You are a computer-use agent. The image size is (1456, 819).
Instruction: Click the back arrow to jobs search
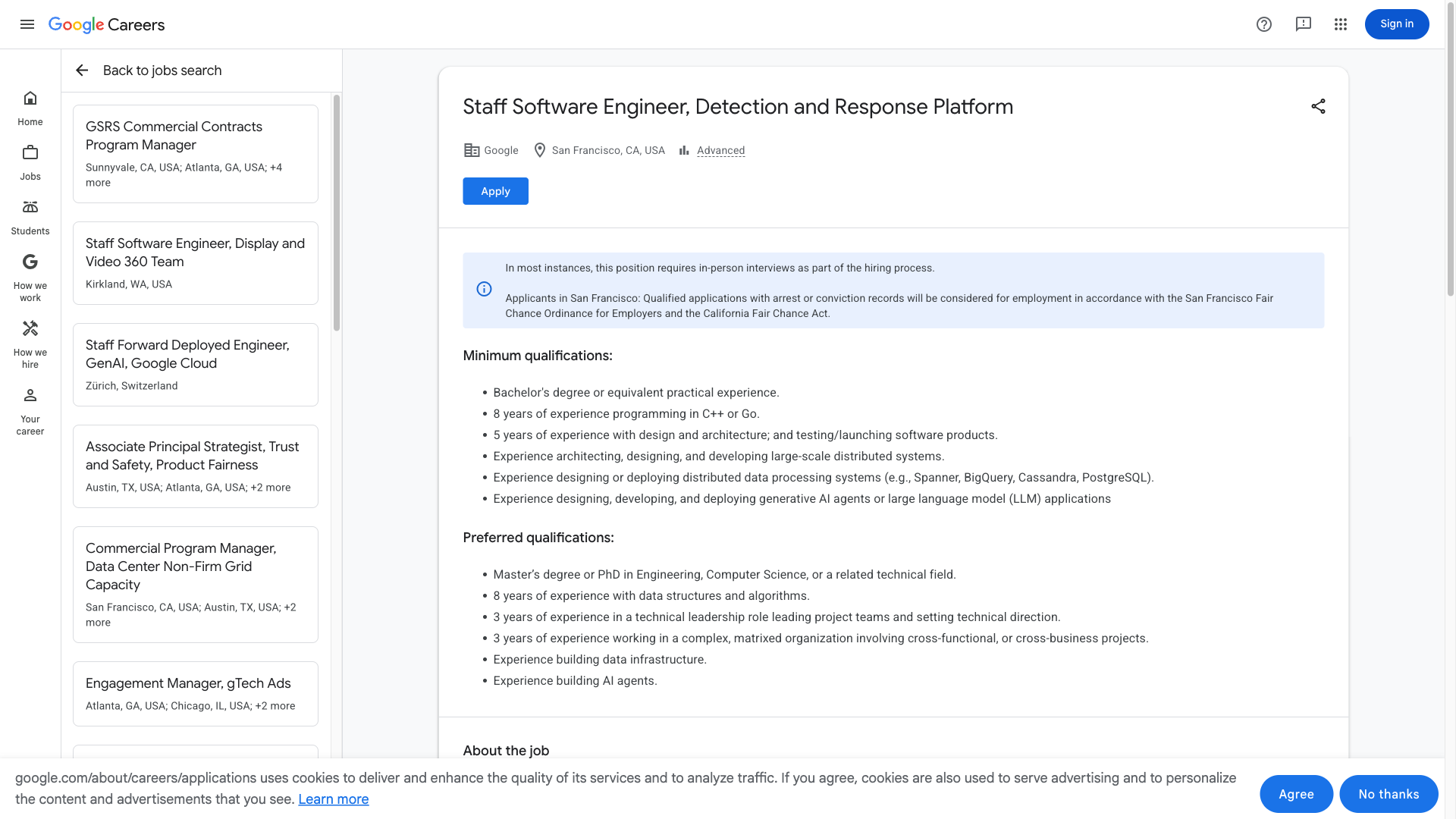82,71
